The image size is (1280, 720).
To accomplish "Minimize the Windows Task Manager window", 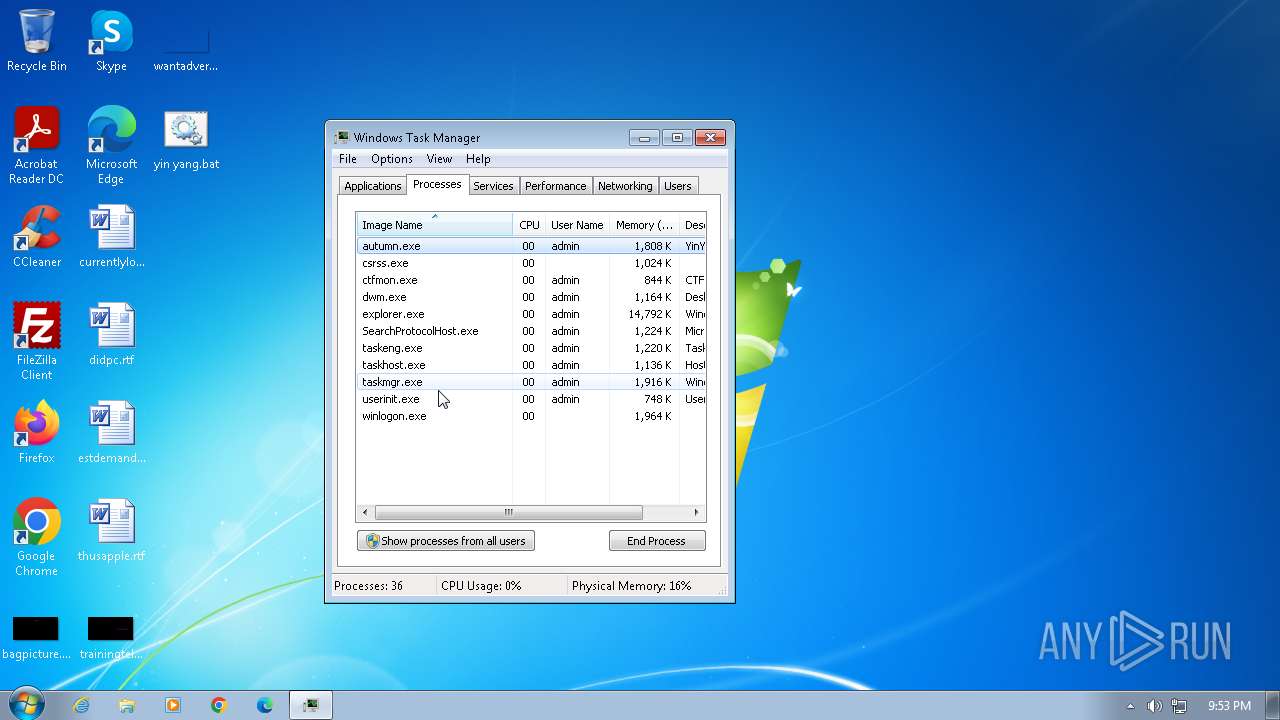I will pyautogui.click(x=644, y=138).
